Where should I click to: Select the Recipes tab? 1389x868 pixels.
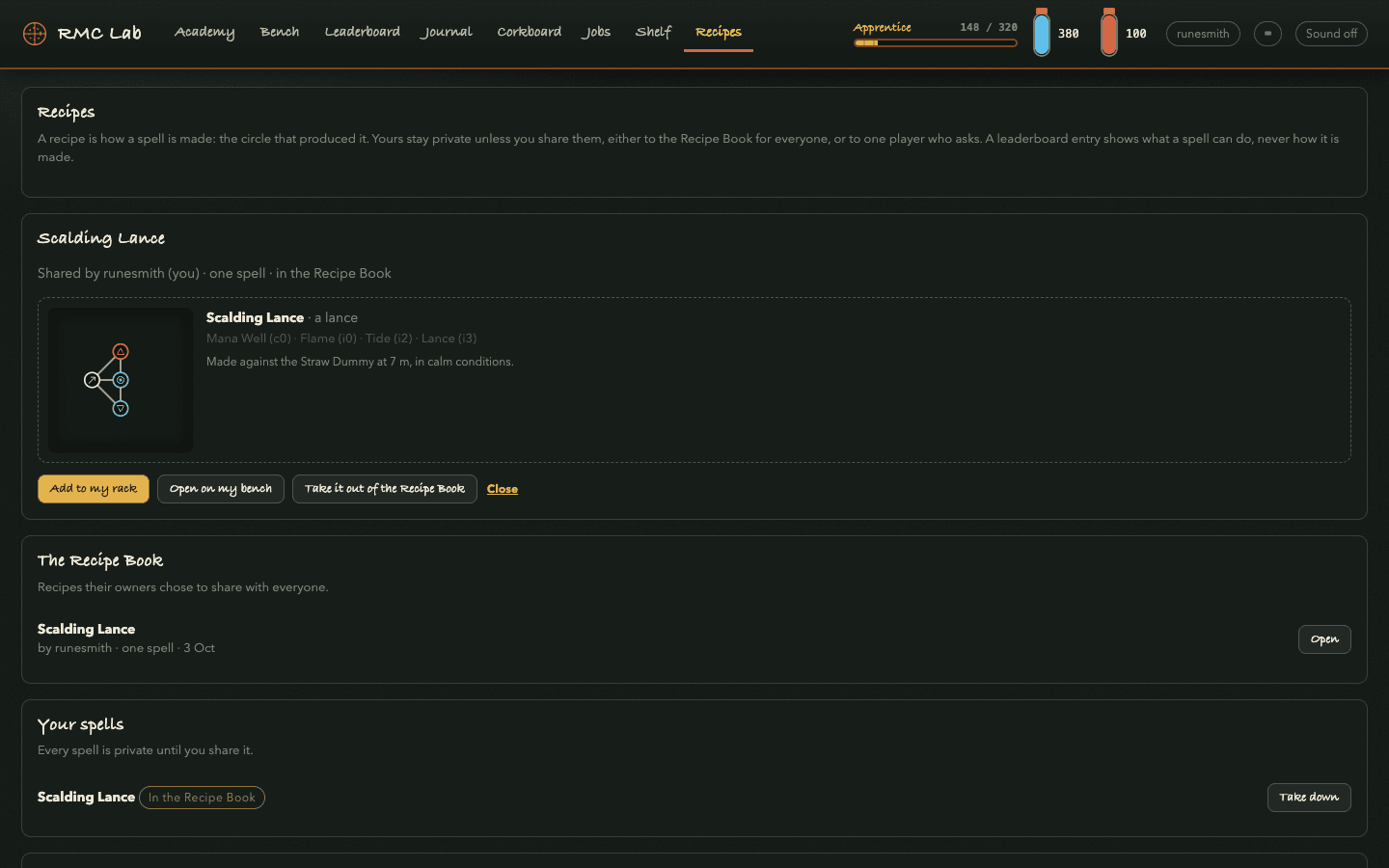pyautogui.click(x=719, y=32)
